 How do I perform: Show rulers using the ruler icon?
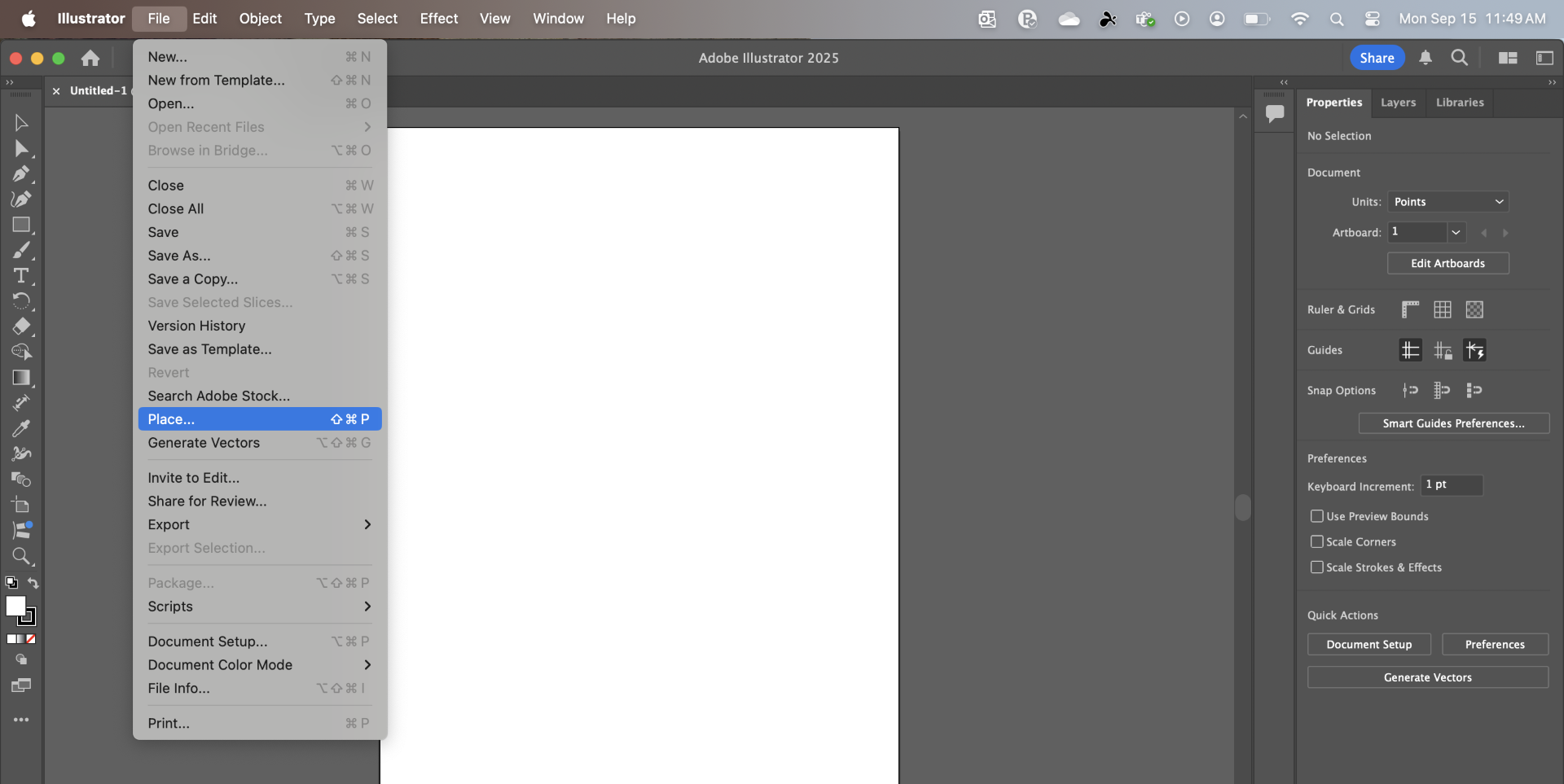click(1410, 309)
